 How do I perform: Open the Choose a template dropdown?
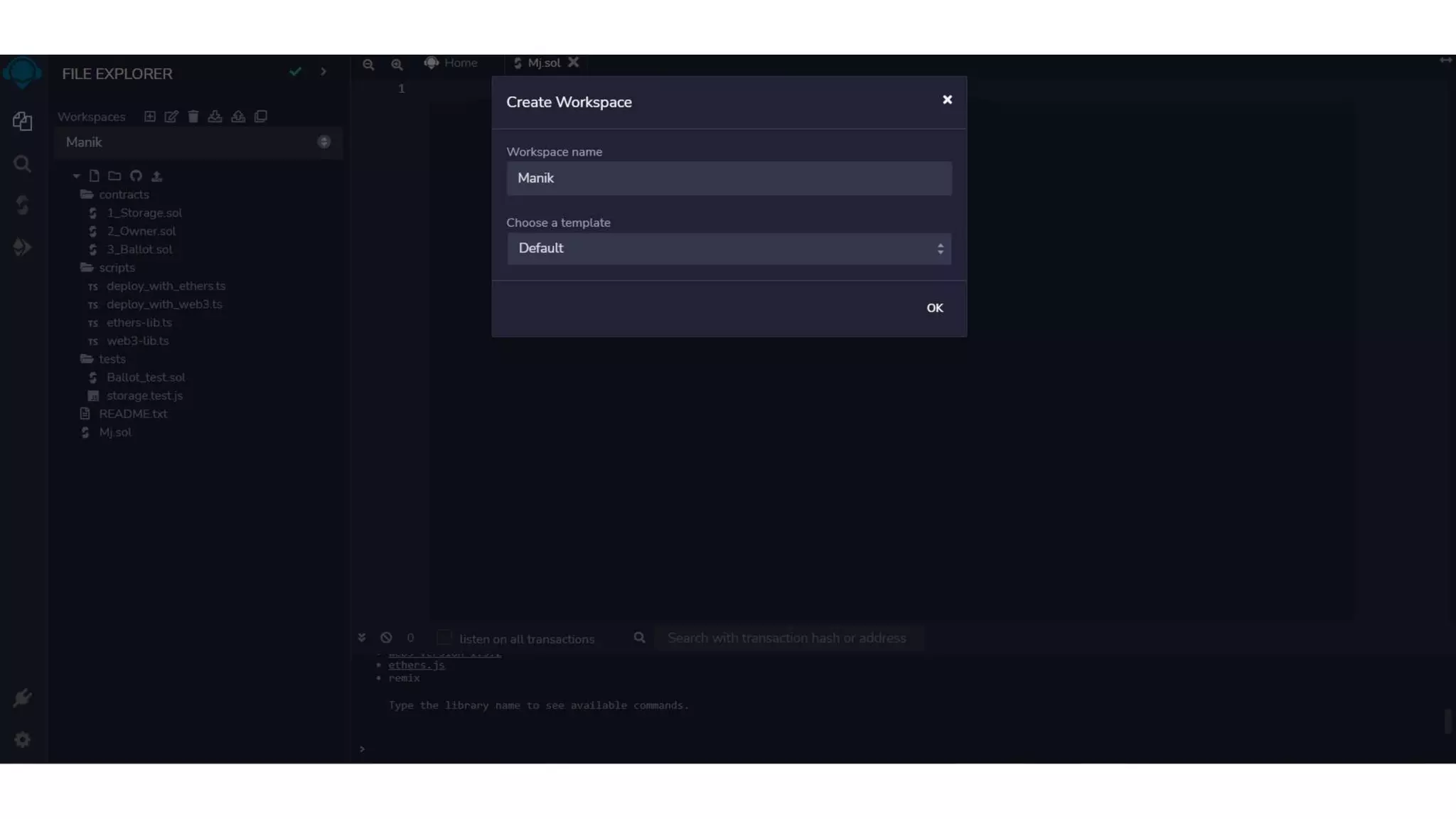coord(729,249)
